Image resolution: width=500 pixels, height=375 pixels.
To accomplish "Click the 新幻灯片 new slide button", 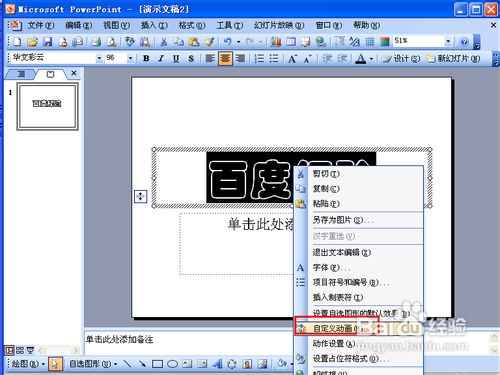I will [453, 59].
